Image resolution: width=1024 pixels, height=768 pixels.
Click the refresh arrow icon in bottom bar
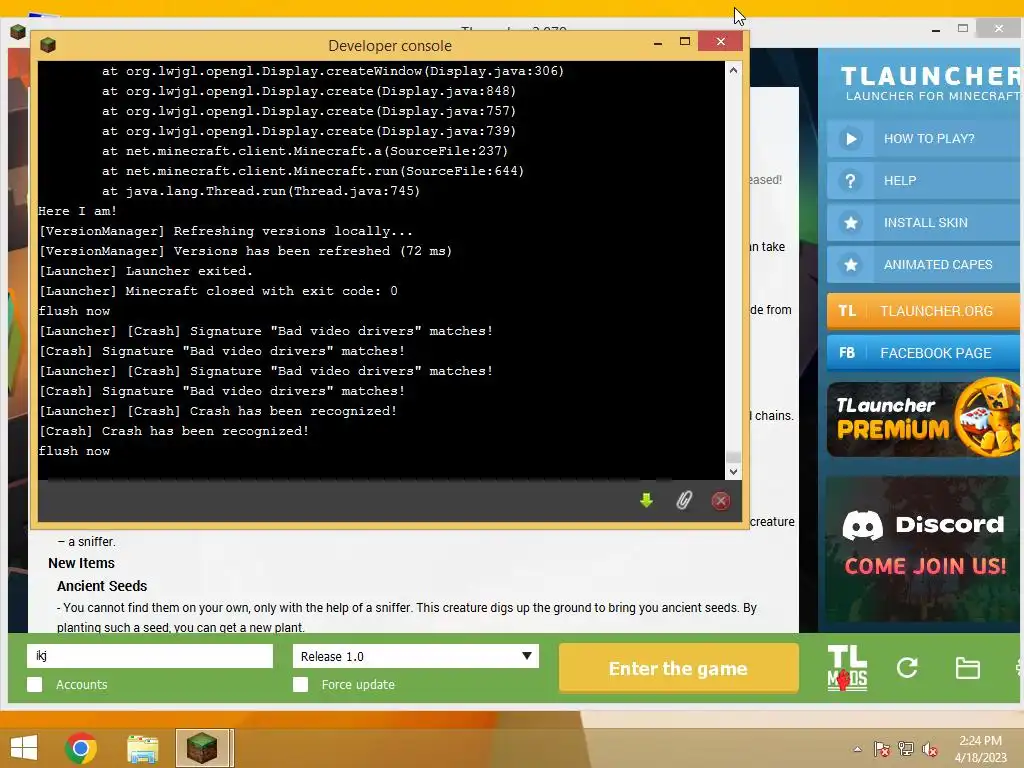click(x=907, y=667)
